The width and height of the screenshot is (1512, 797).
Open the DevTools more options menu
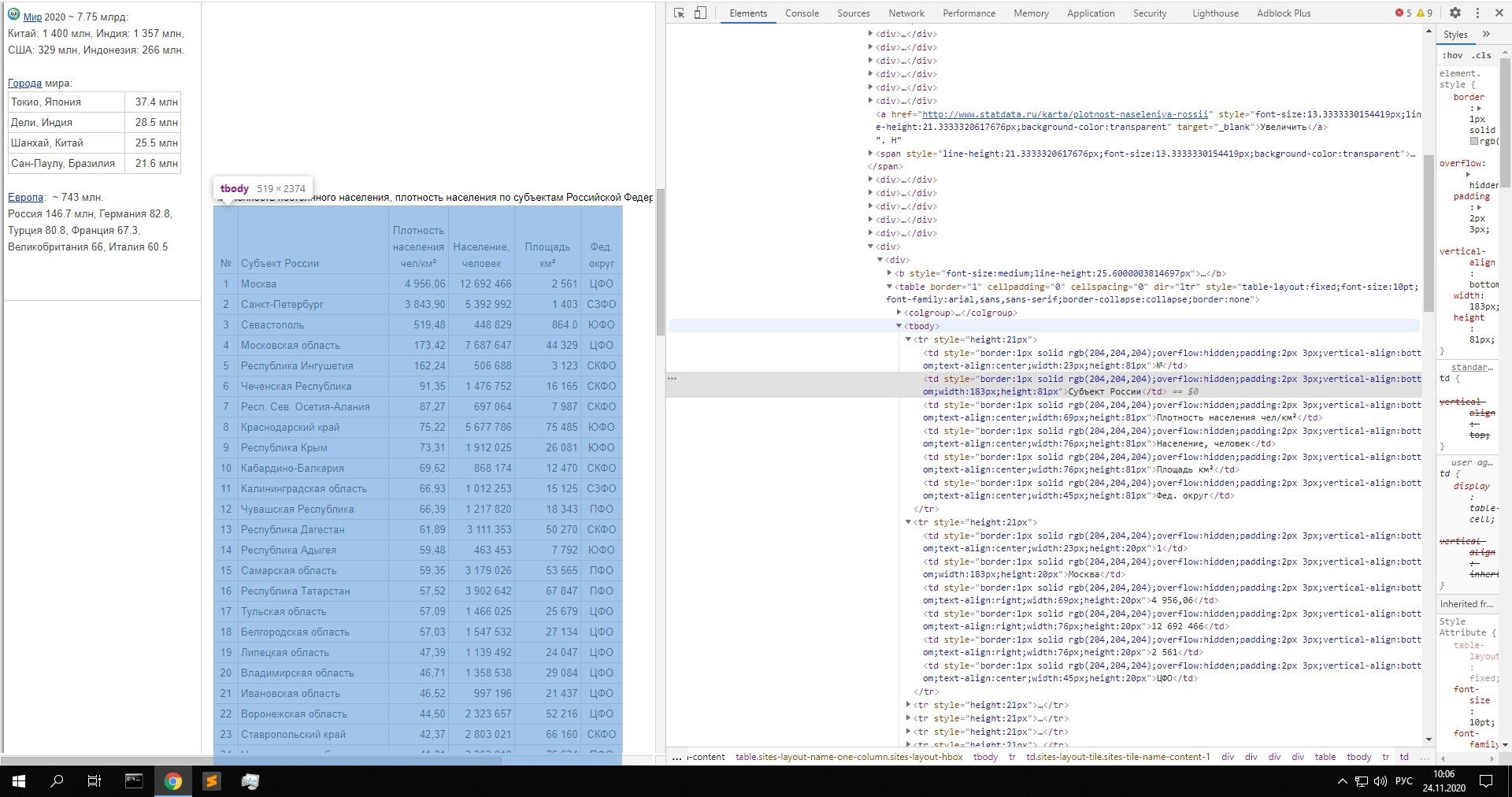click(1477, 13)
